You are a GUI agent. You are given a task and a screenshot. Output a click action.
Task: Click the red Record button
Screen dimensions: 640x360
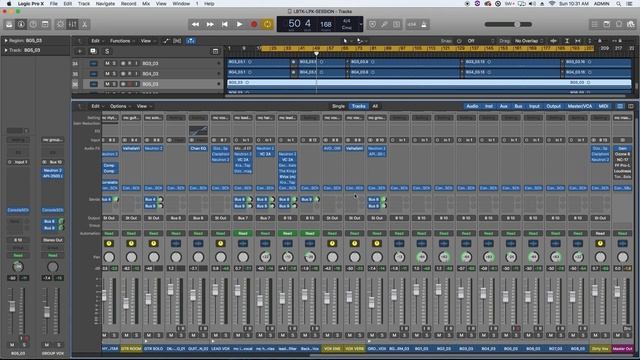[x=254, y=24]
